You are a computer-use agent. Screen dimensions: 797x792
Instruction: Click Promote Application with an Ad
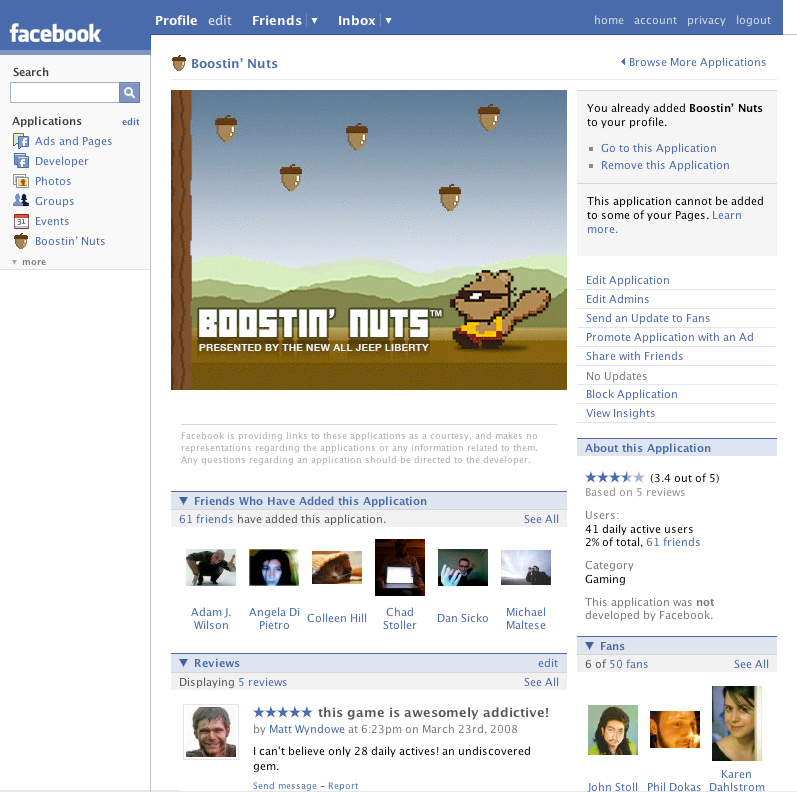click(x=669, y=337)
